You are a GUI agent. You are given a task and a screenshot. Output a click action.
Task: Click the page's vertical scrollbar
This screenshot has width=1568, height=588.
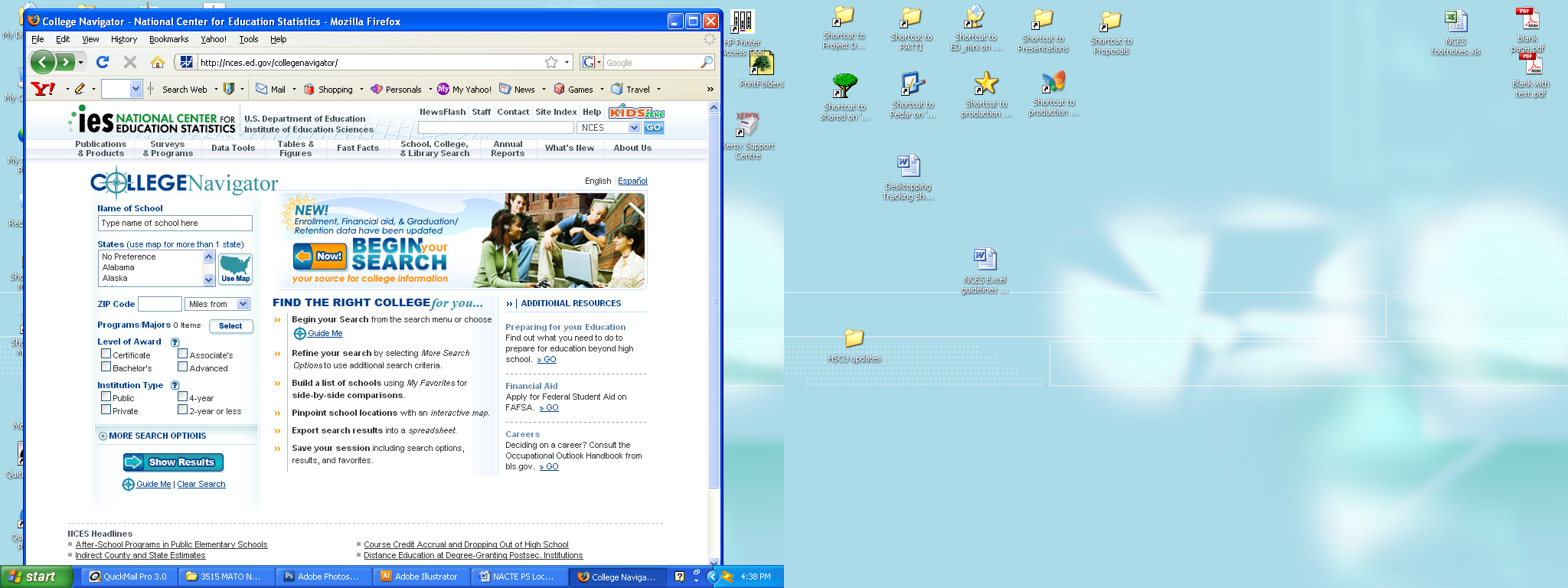[x=714, y=299]
